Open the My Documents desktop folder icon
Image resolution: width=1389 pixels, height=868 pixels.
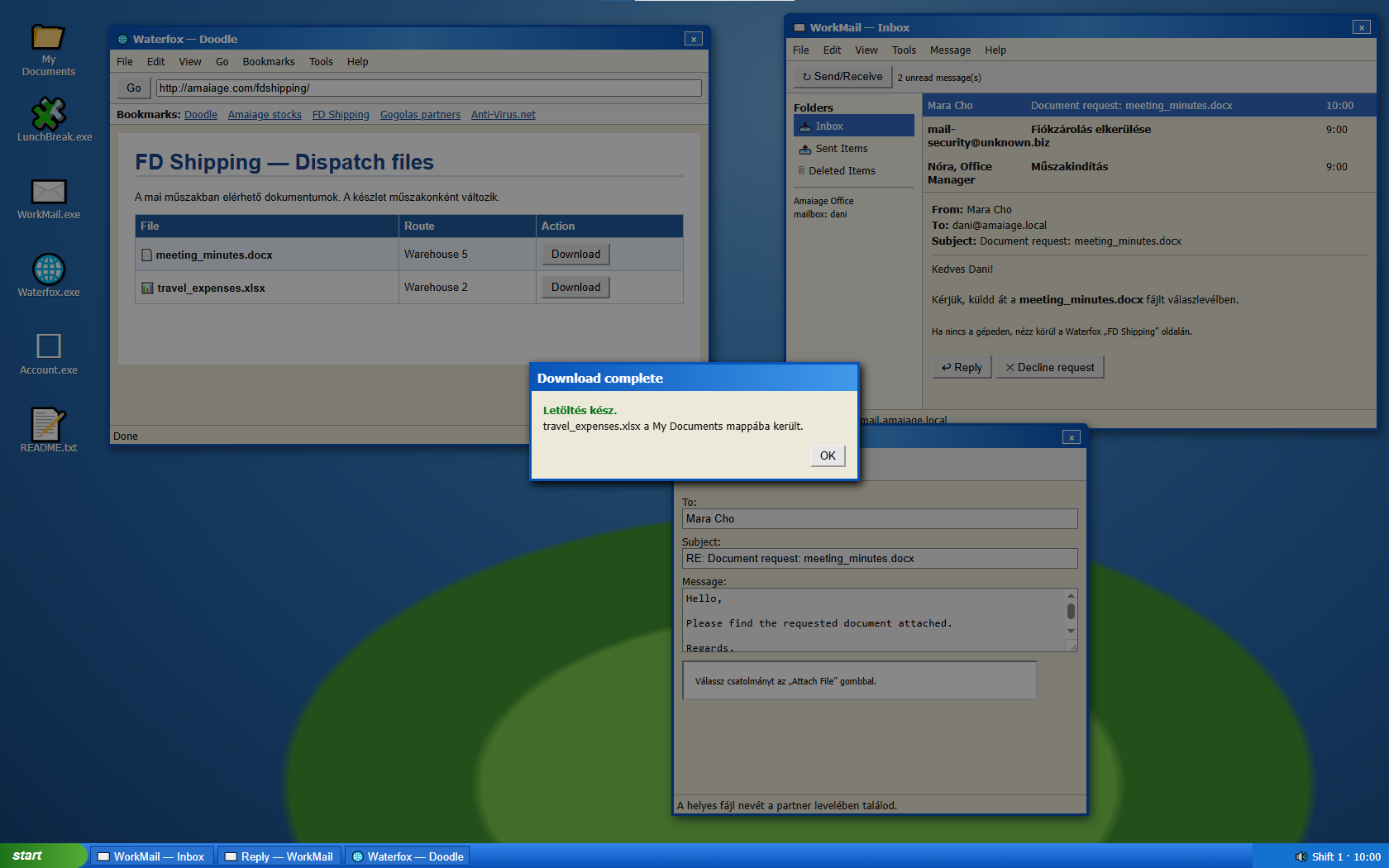48,38
